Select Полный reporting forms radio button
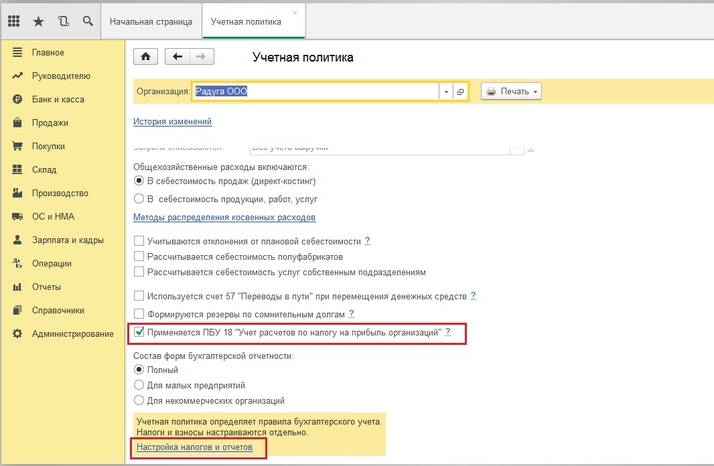Screen dimensions: 714x466 click(139, 369)
